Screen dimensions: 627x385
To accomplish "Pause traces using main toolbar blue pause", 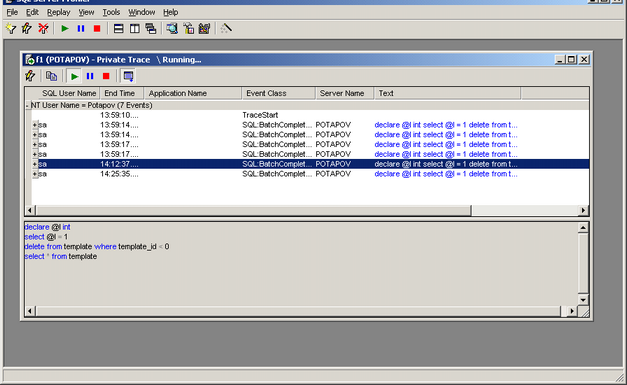I will pos(81,28).
